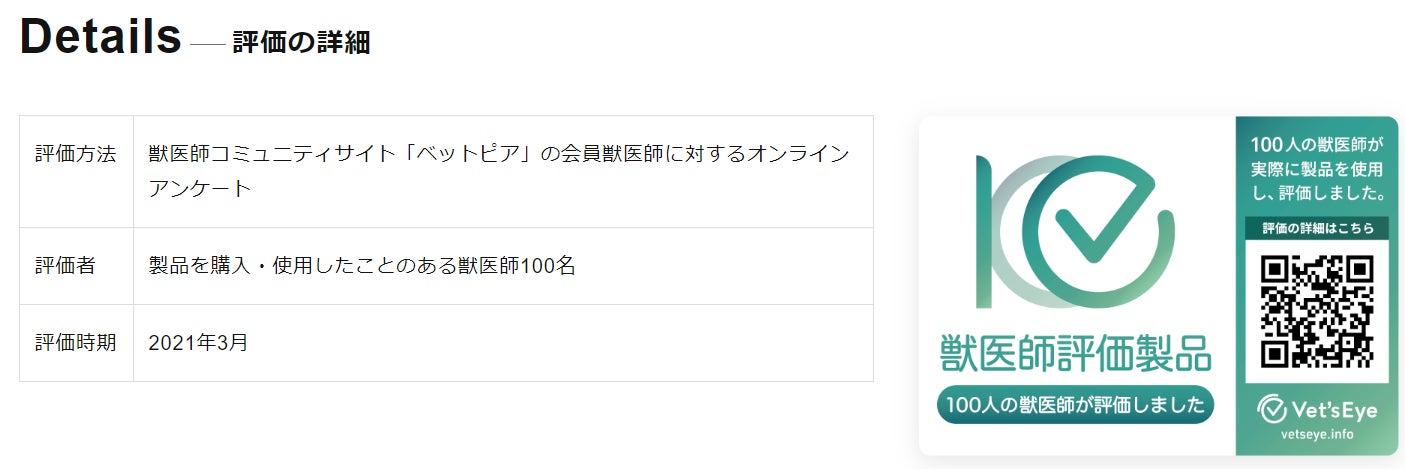Select the 評価者 row header cell
Screen dimensions: 1405x469
click(76, 266)
